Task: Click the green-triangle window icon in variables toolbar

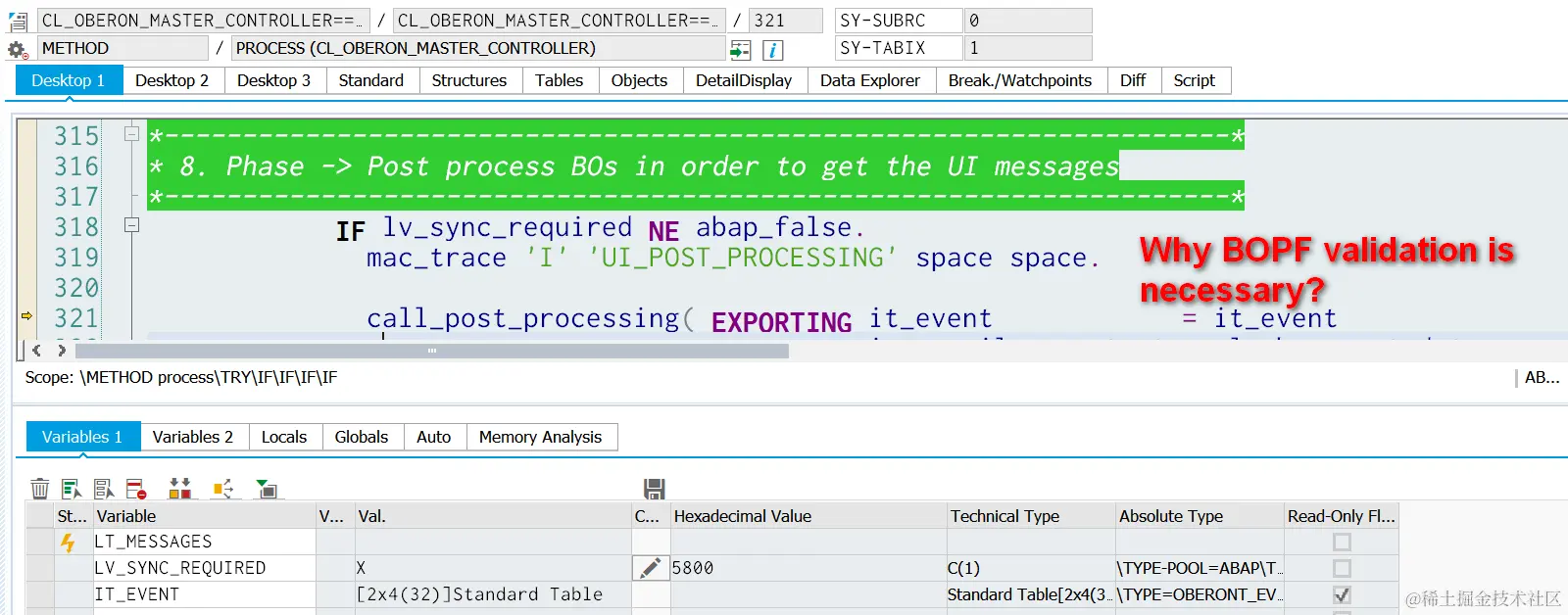Action: click(x=267, y=488)
